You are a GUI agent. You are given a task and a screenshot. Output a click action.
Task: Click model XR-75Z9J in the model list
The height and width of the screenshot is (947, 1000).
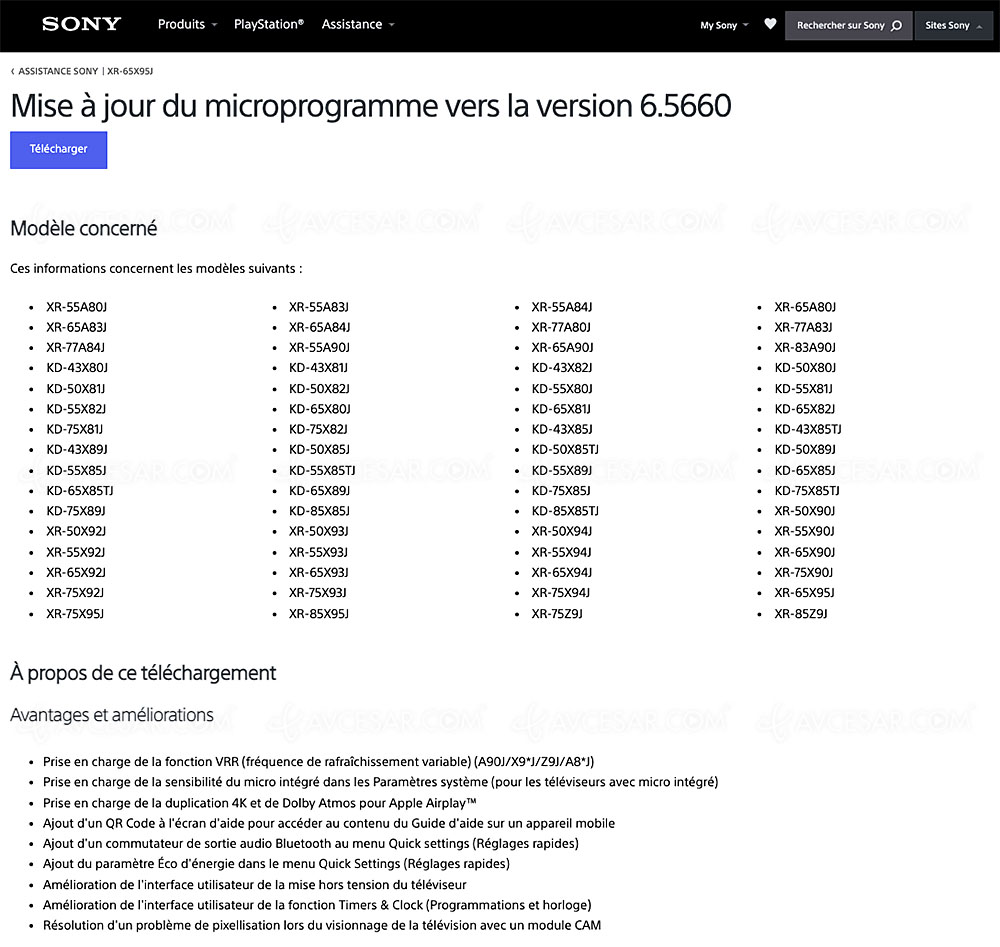(558, 613)
